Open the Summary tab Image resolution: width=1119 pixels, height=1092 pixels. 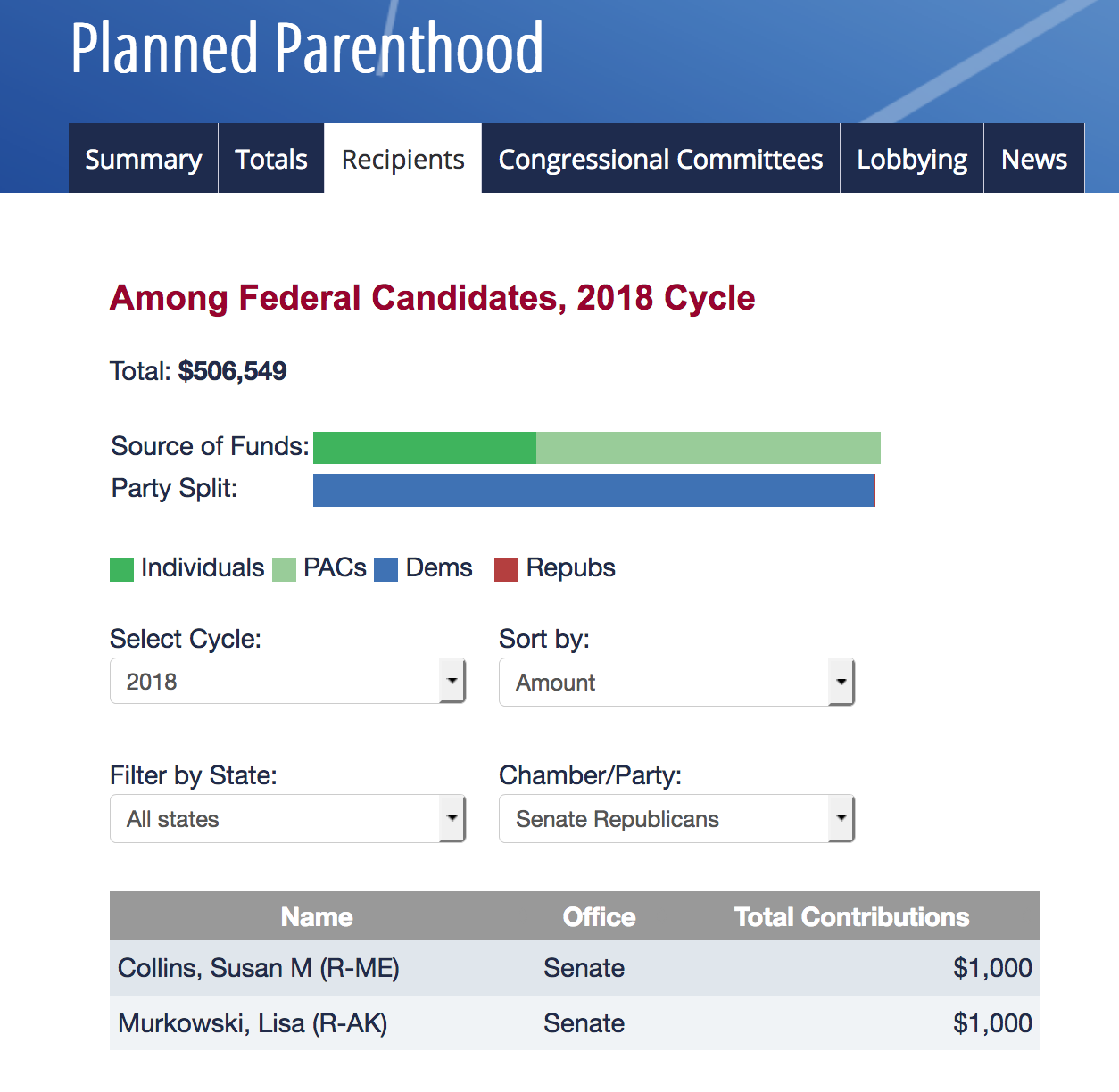[x=143, y=159]
